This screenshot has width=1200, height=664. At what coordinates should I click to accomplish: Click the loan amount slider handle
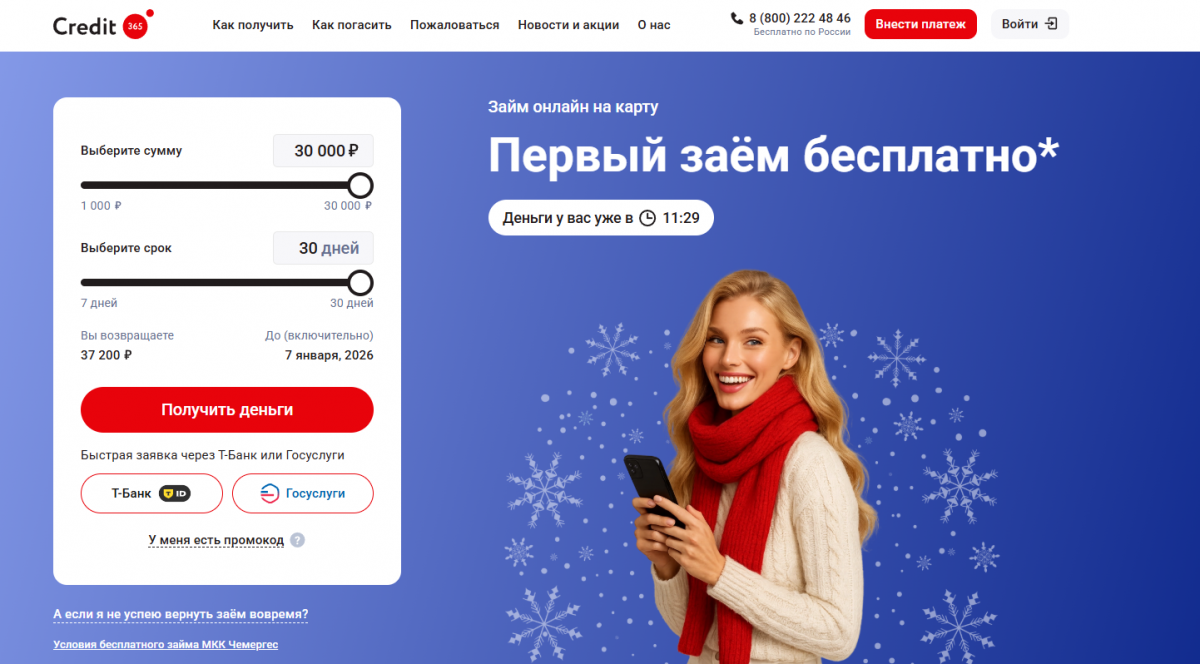(360, 185)
